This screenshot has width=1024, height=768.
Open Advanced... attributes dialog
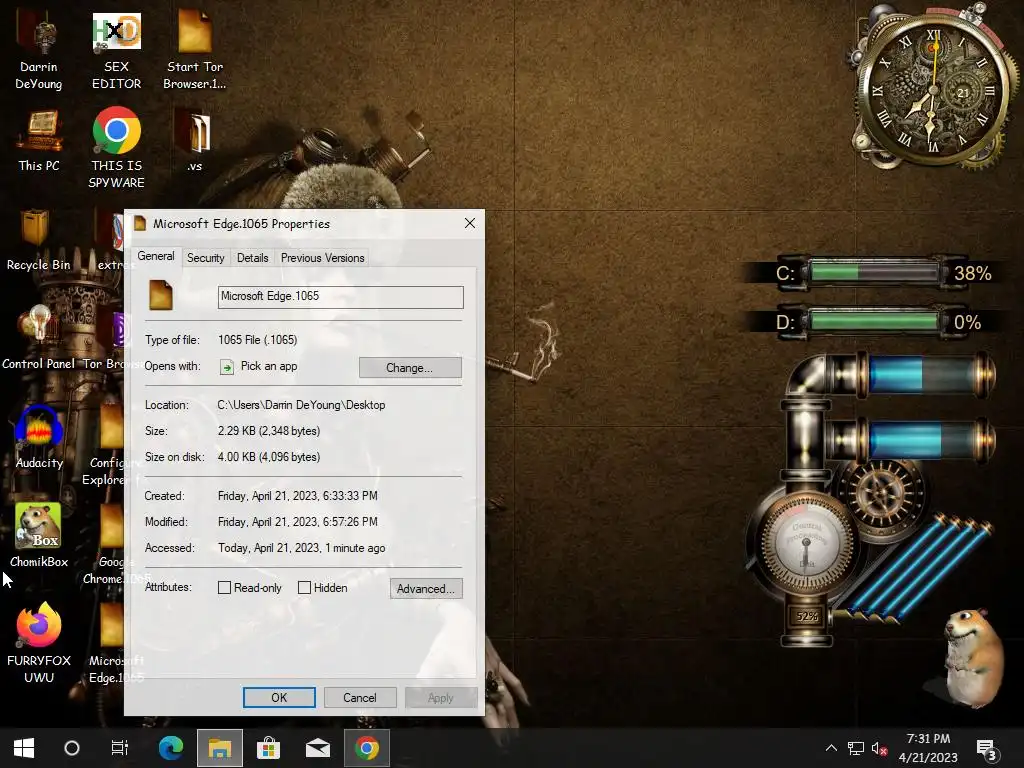tap(426, 588)
